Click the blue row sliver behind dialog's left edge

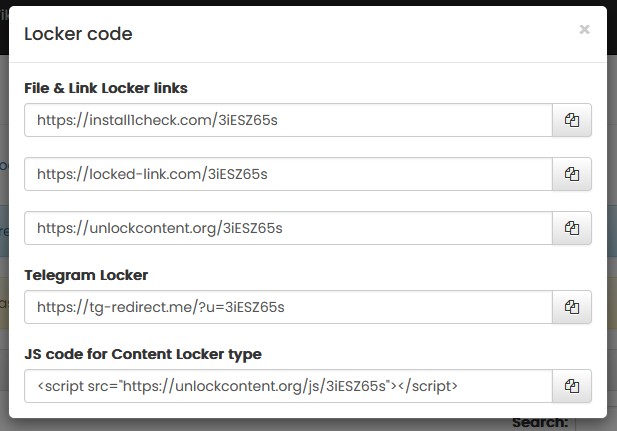(x=4, y=231)
